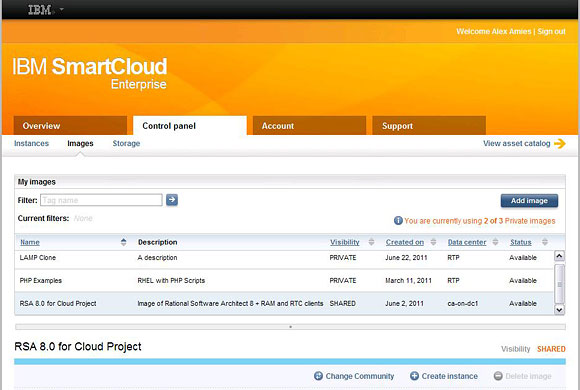Viewport: 580px width, 390px height.
Task: Click sort arrows next to Status
Action: click(545, 242)
